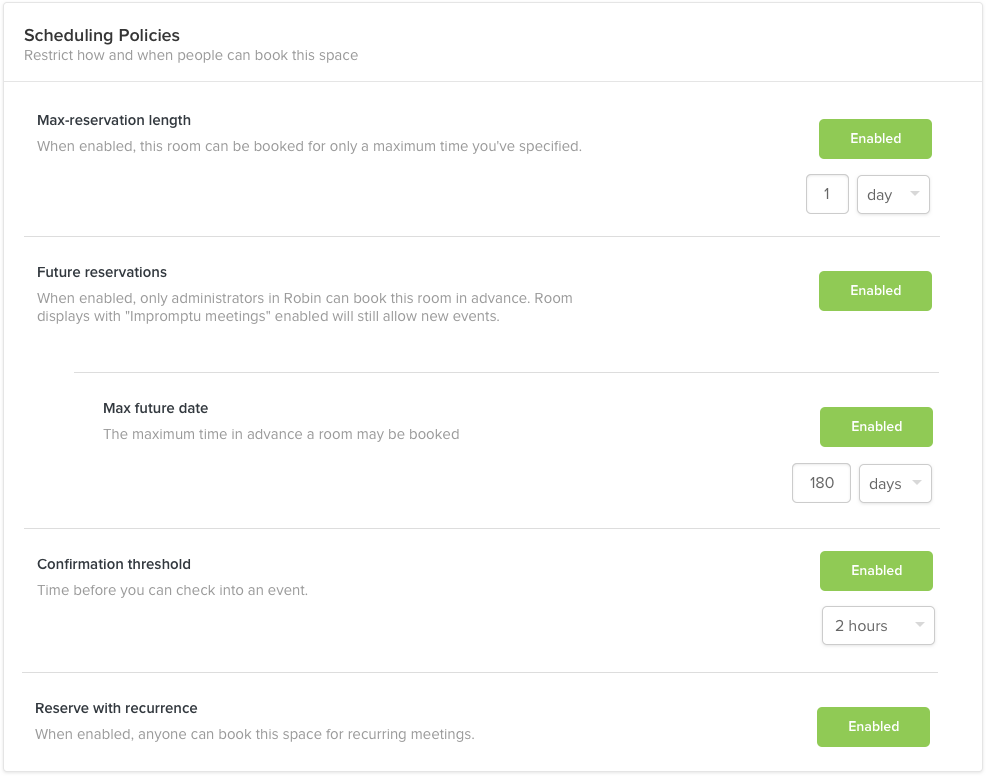986x776 pixels.
Task: Click the Future reservations label
Action: click(x=102, y=272)
